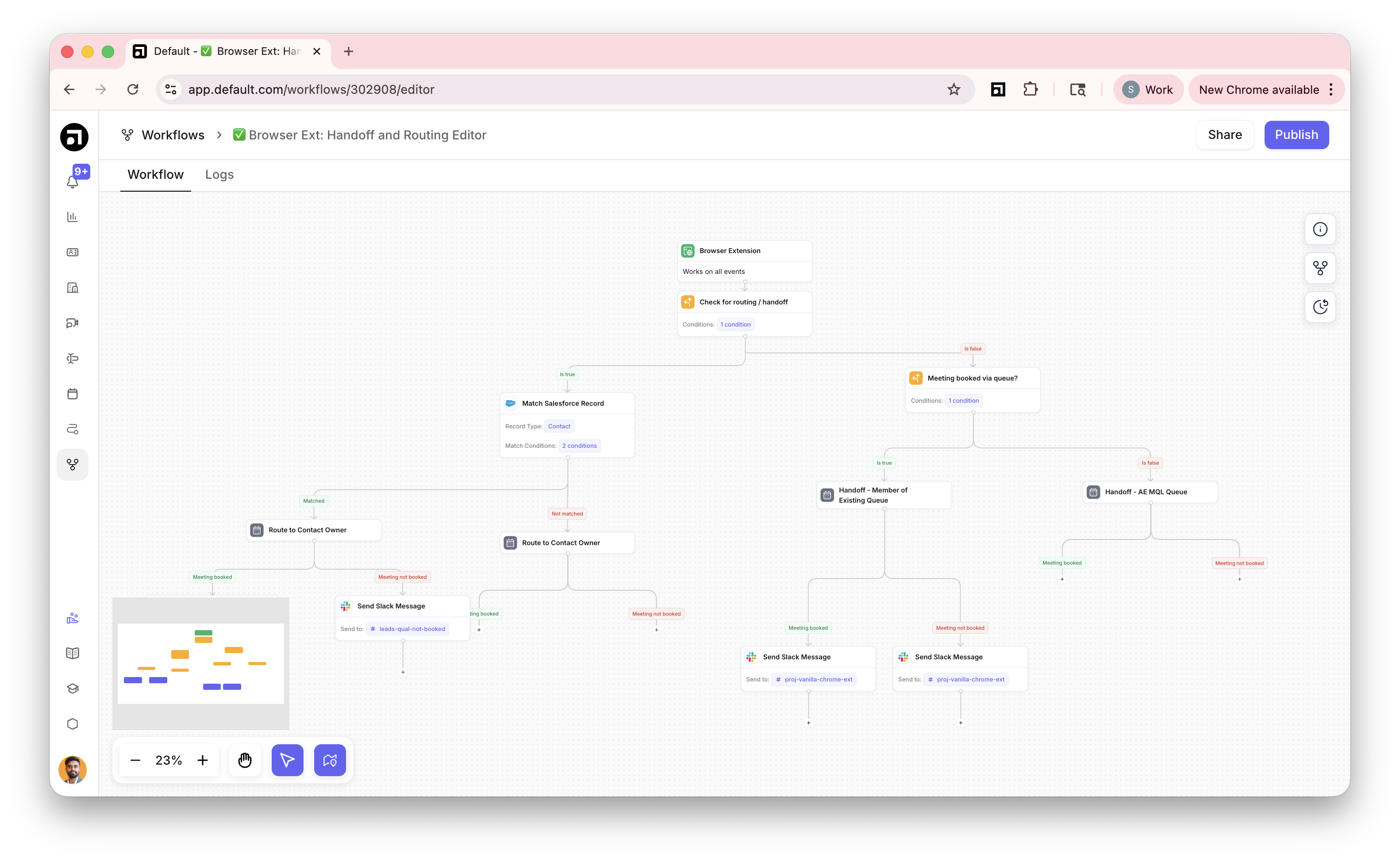Open the 2 conditions match tag
Image resolution: width=1400 pixels, height=862 pixels.
[x=579, y=446]
